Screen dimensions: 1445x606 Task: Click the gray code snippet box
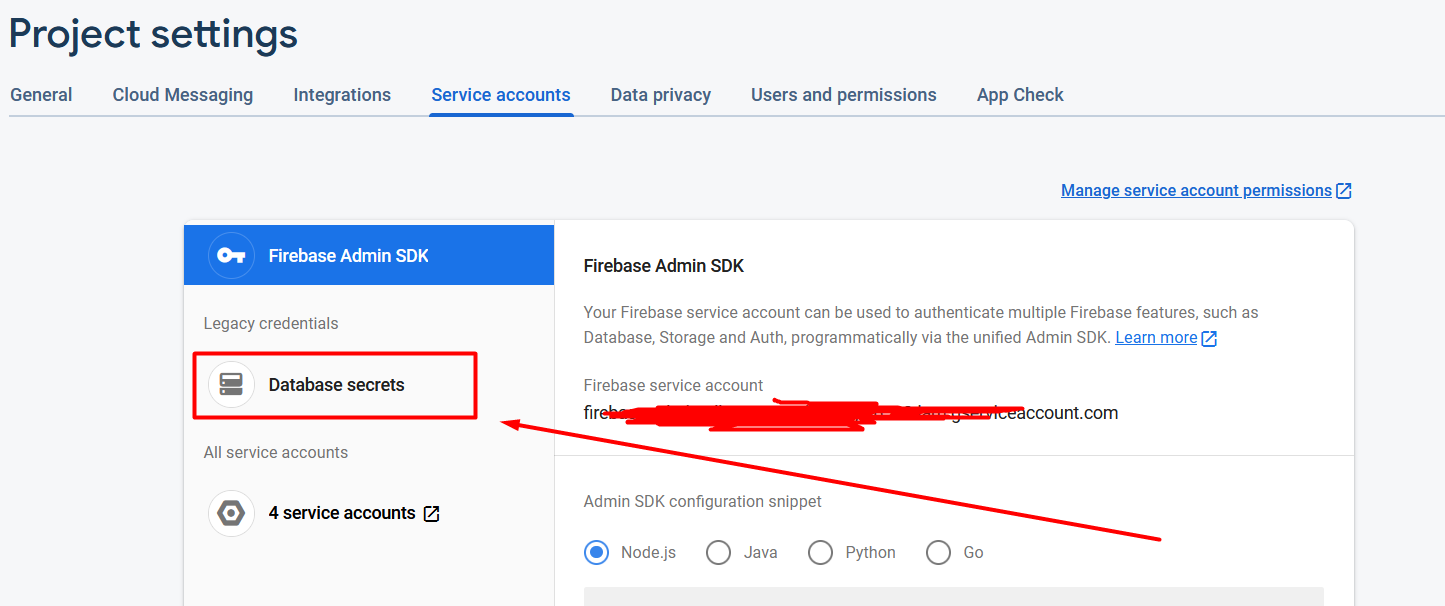coord(954,596)
